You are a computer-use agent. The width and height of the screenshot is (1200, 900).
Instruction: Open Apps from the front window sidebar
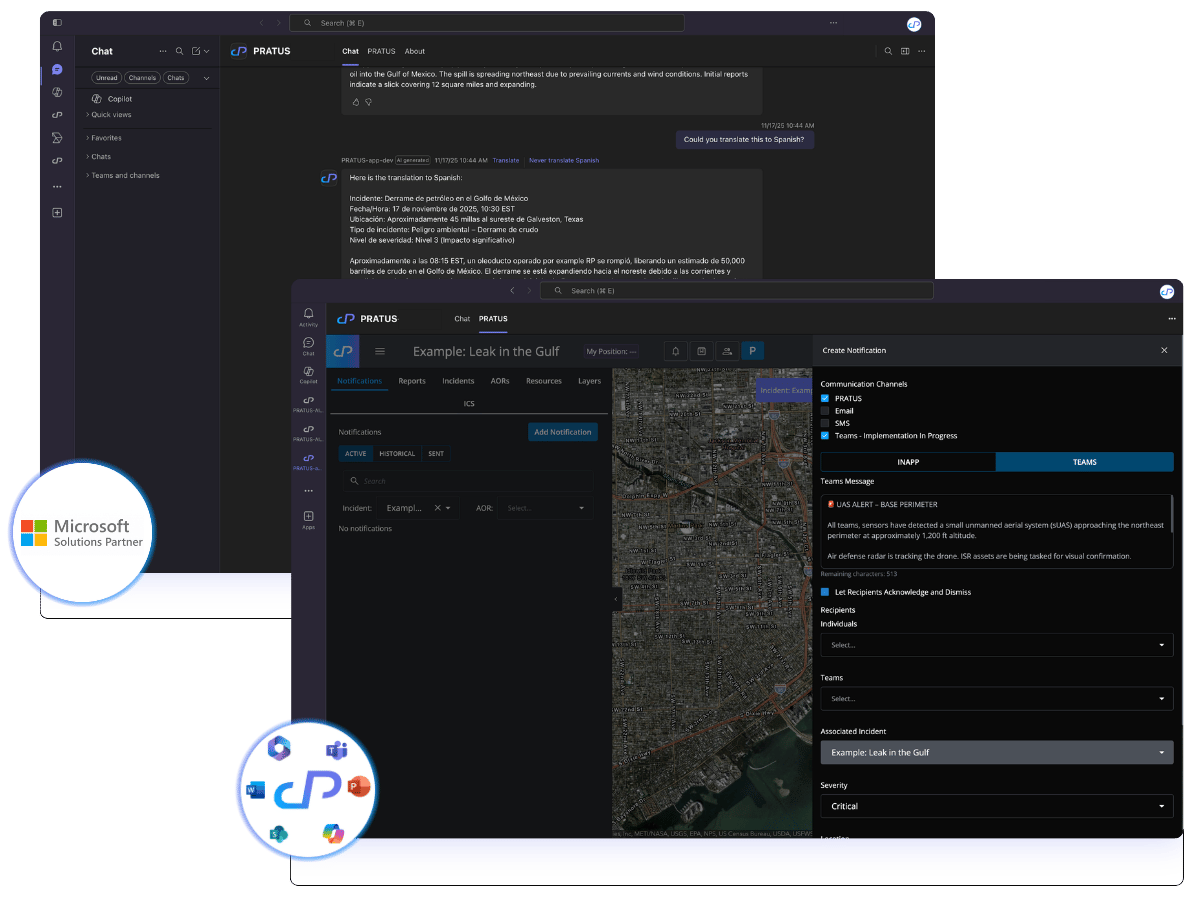[308, 518]
